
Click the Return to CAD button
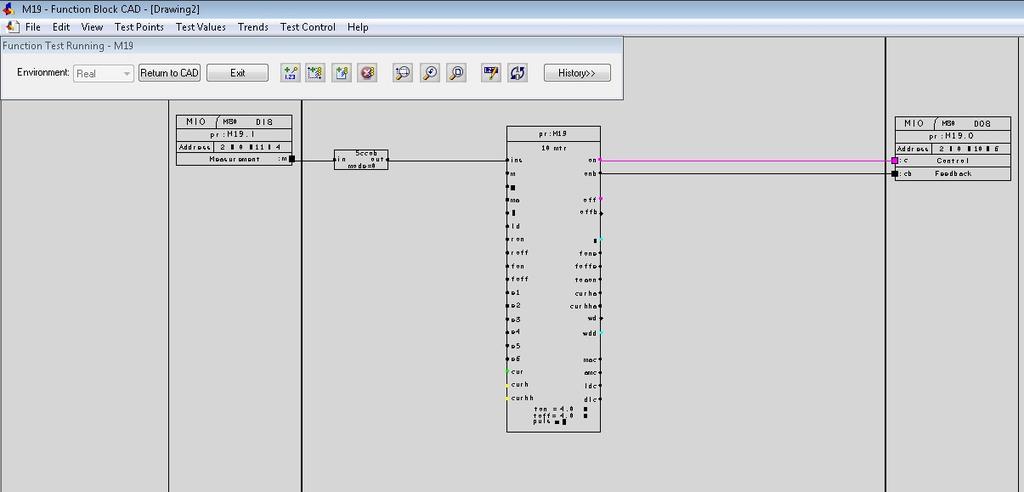pos(170,73)
